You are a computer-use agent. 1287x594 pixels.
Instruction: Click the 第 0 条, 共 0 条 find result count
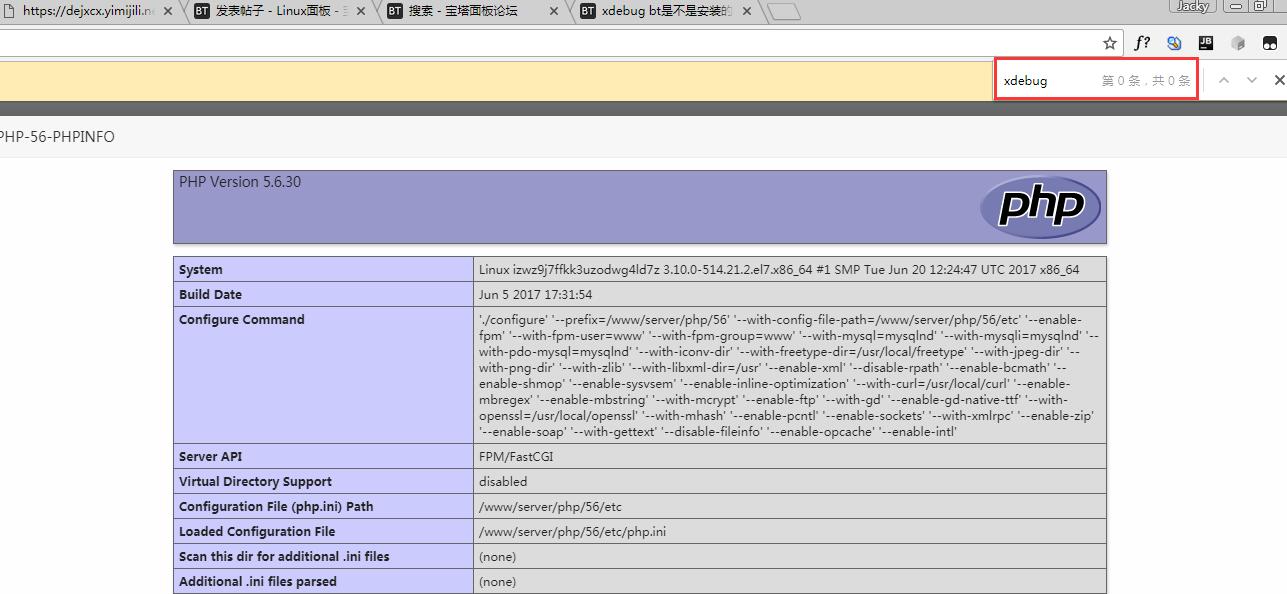click(x=1146, y=80)
